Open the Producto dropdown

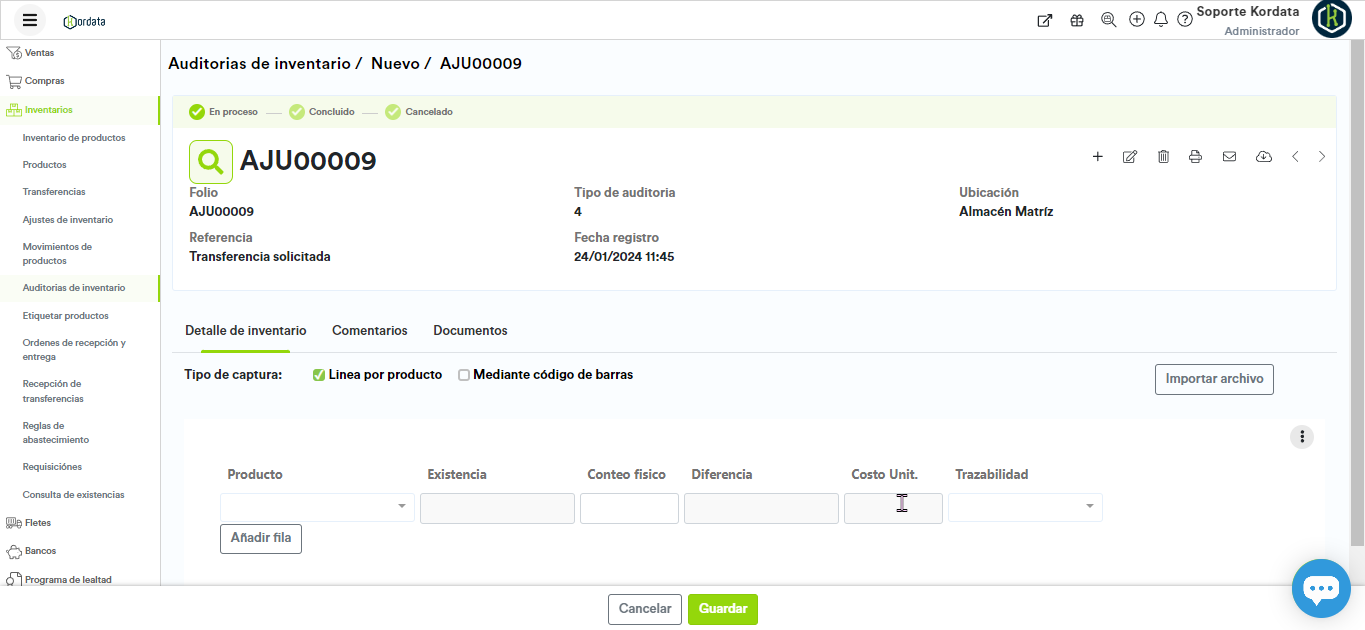tap(317, 507)
